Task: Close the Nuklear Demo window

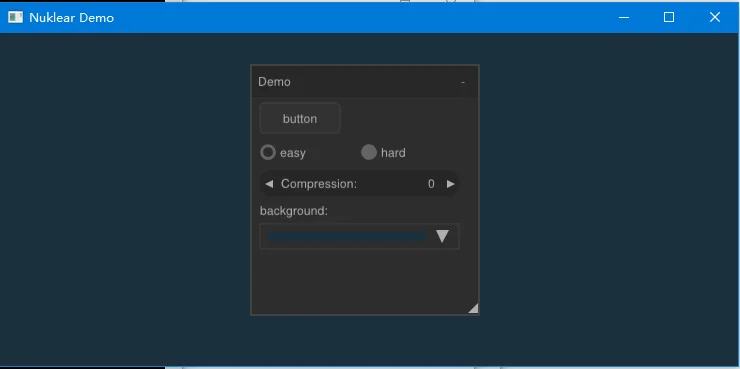Action: (x=715, y=17)
